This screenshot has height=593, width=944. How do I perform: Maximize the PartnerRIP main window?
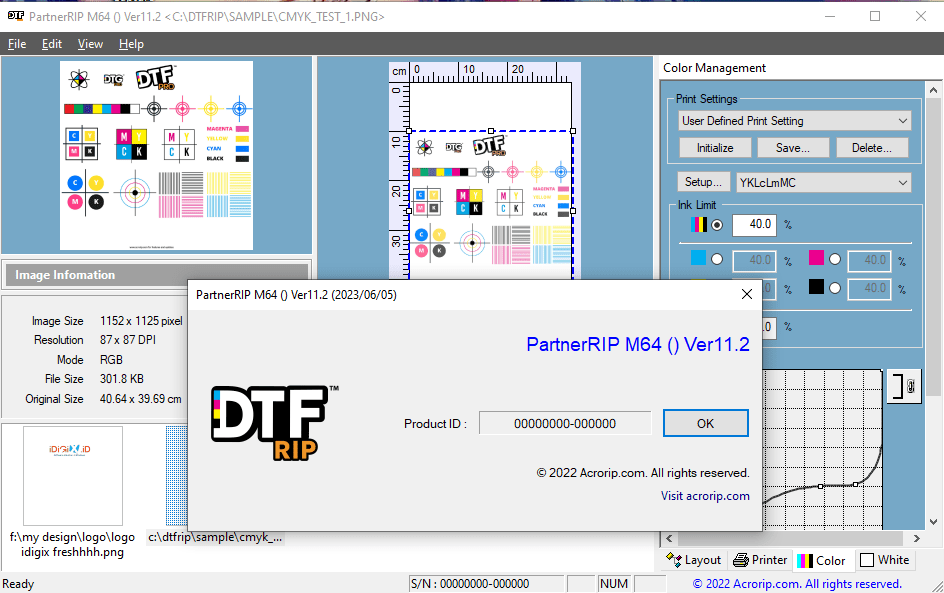875,16
